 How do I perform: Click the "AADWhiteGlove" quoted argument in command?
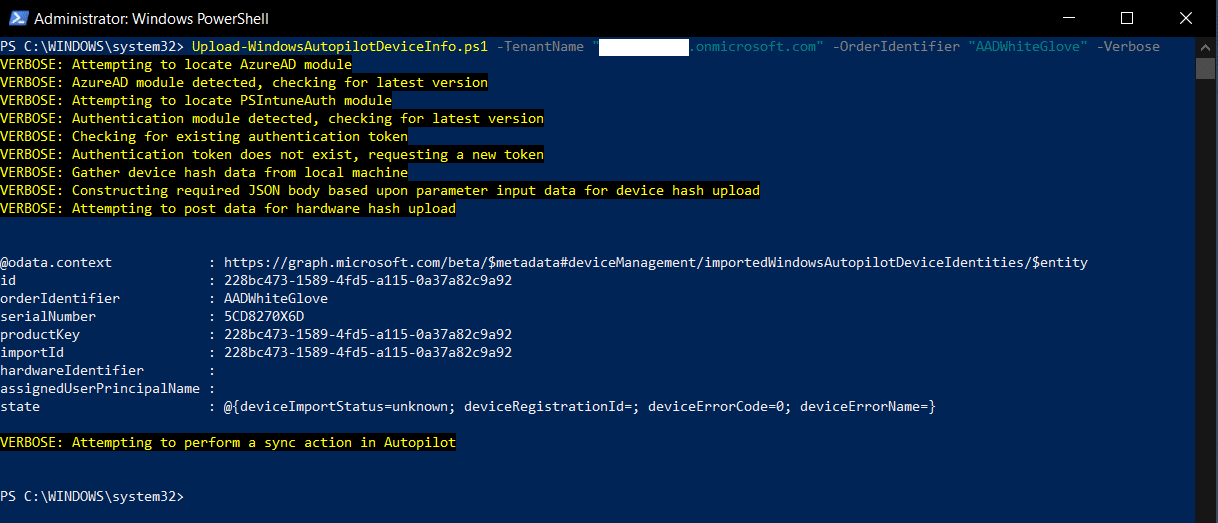click(x=1027, y=46)
